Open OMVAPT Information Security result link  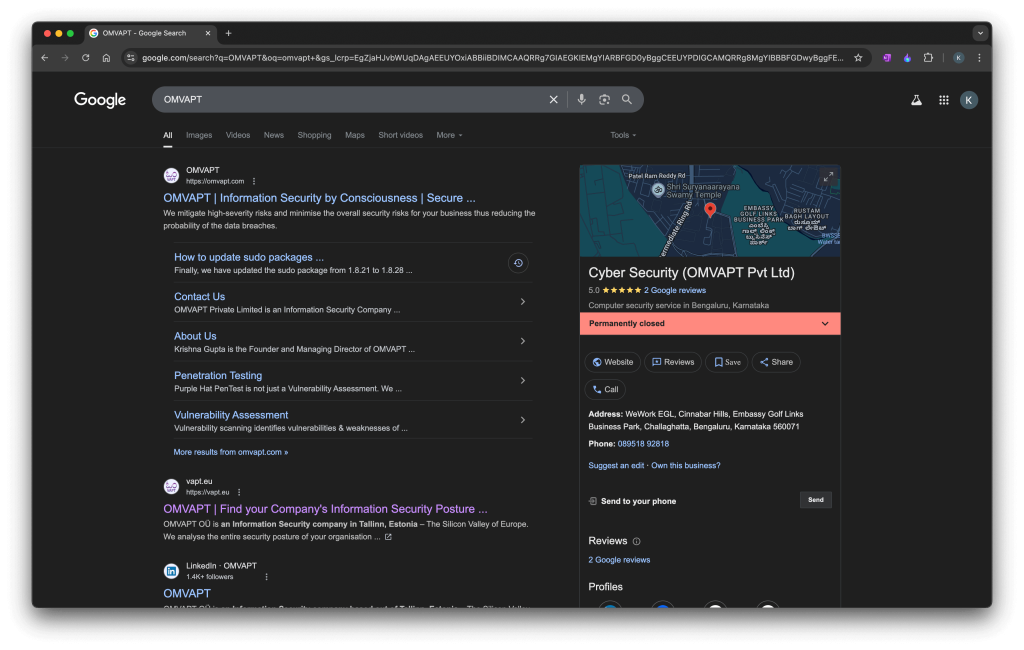click(x=319, y=198)
